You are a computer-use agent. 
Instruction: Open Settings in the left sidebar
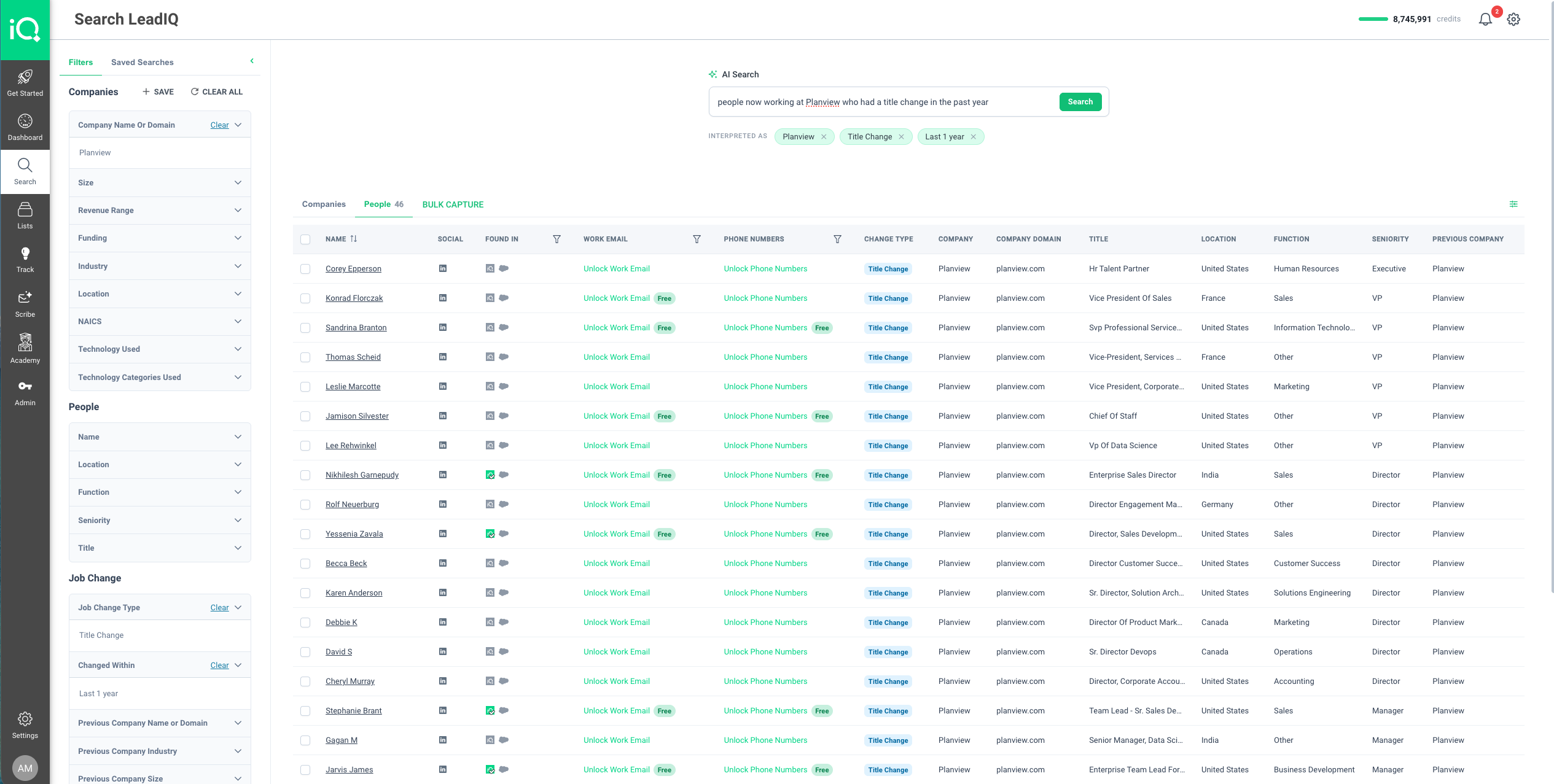25,725
